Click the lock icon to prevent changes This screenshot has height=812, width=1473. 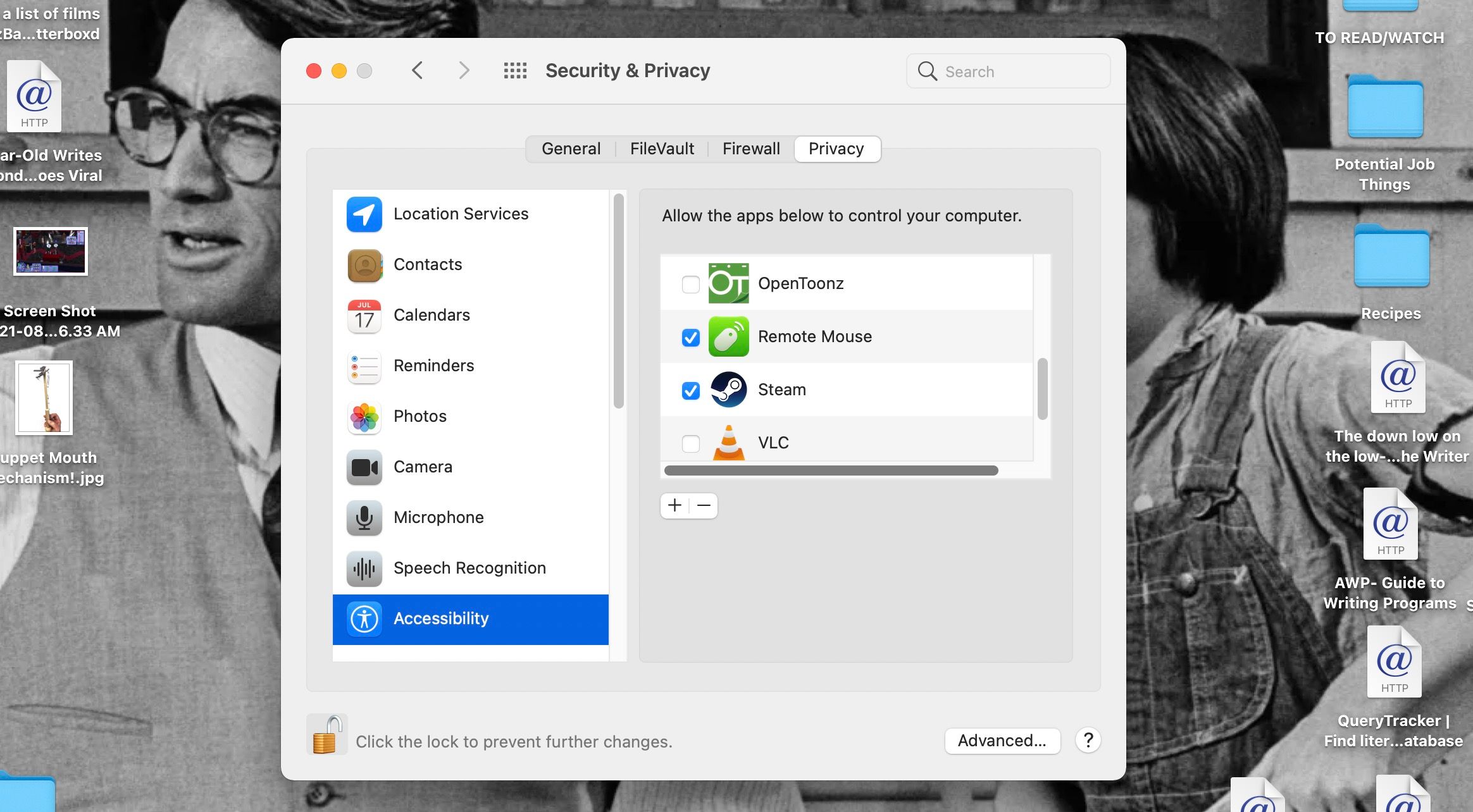pos(326,735)
